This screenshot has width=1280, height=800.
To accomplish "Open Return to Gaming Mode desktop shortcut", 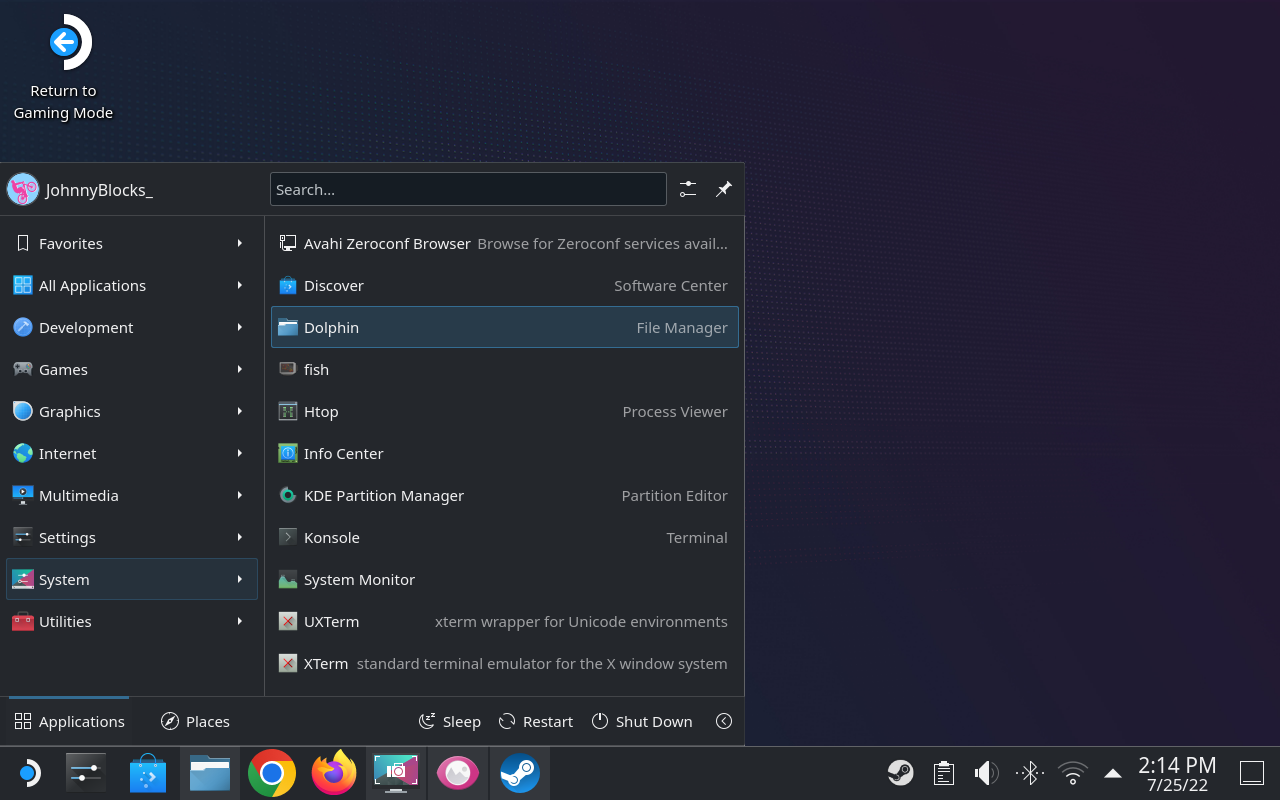I will point(63,67).
